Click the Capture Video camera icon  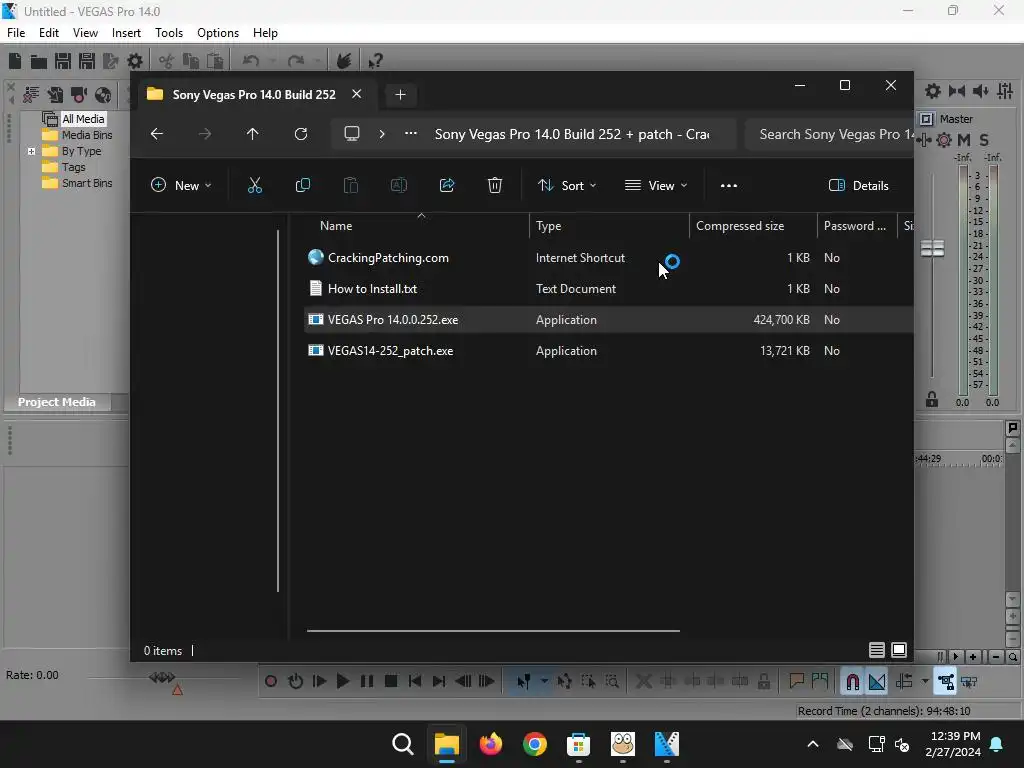tap(79, 95)
